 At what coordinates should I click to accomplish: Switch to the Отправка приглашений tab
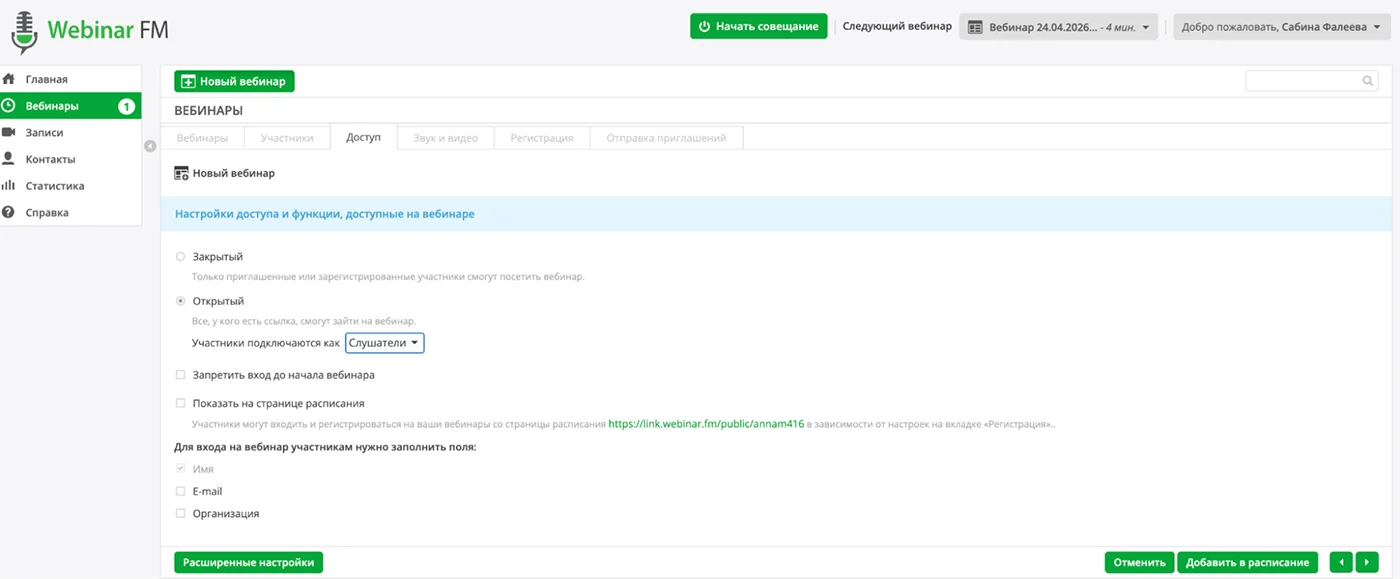click(666, 138)
